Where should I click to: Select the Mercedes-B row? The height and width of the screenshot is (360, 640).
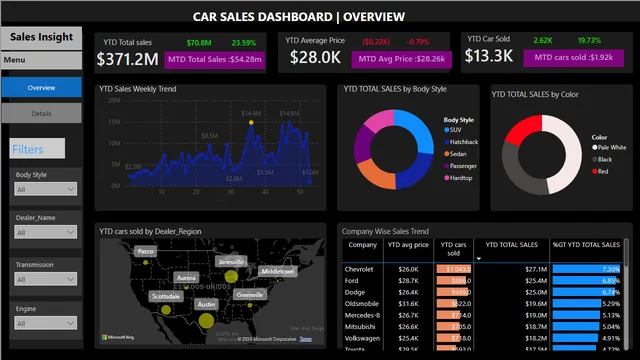[482, 315]
